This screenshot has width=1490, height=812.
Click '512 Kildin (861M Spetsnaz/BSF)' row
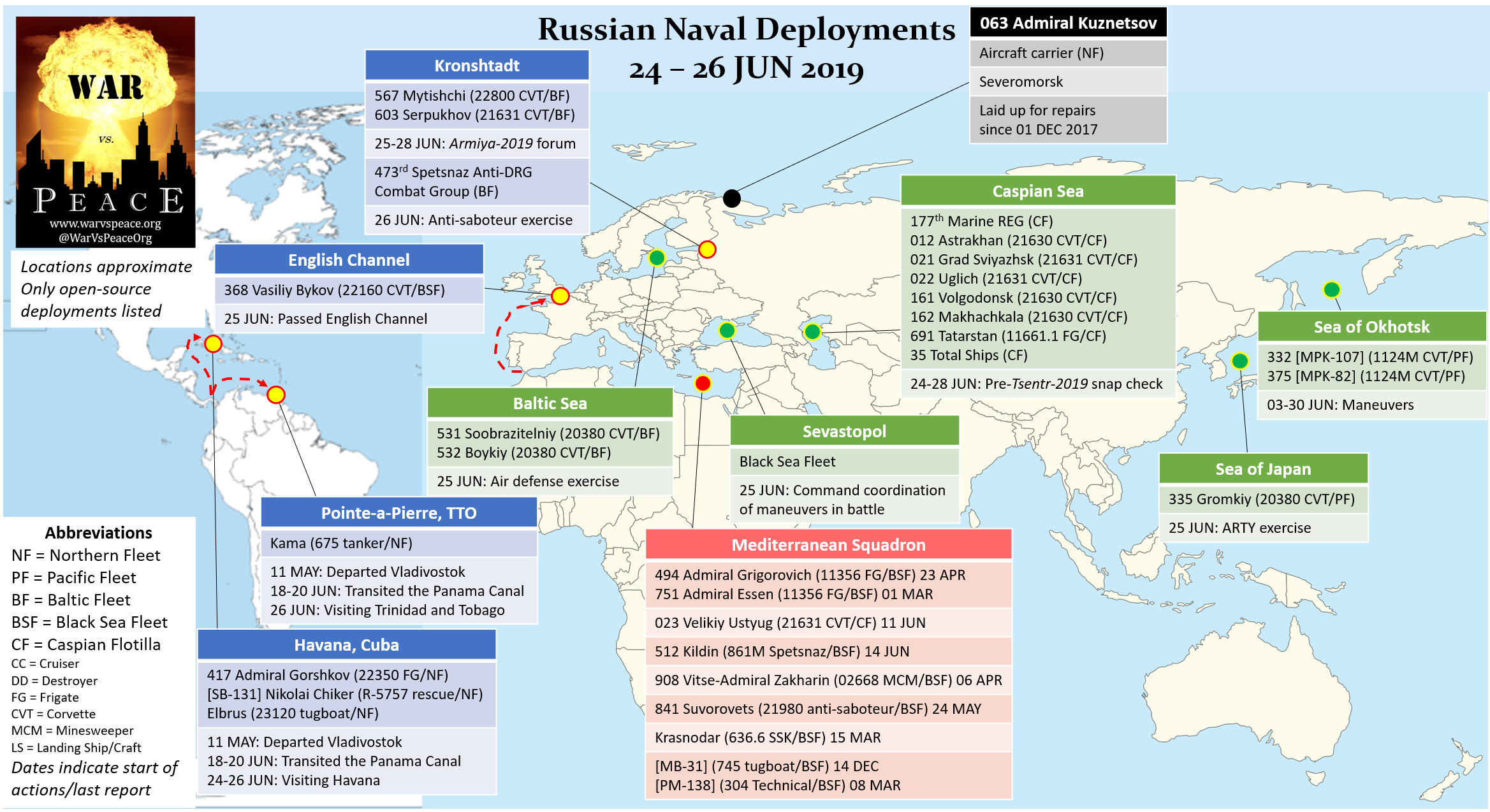[x=828, y=651]
